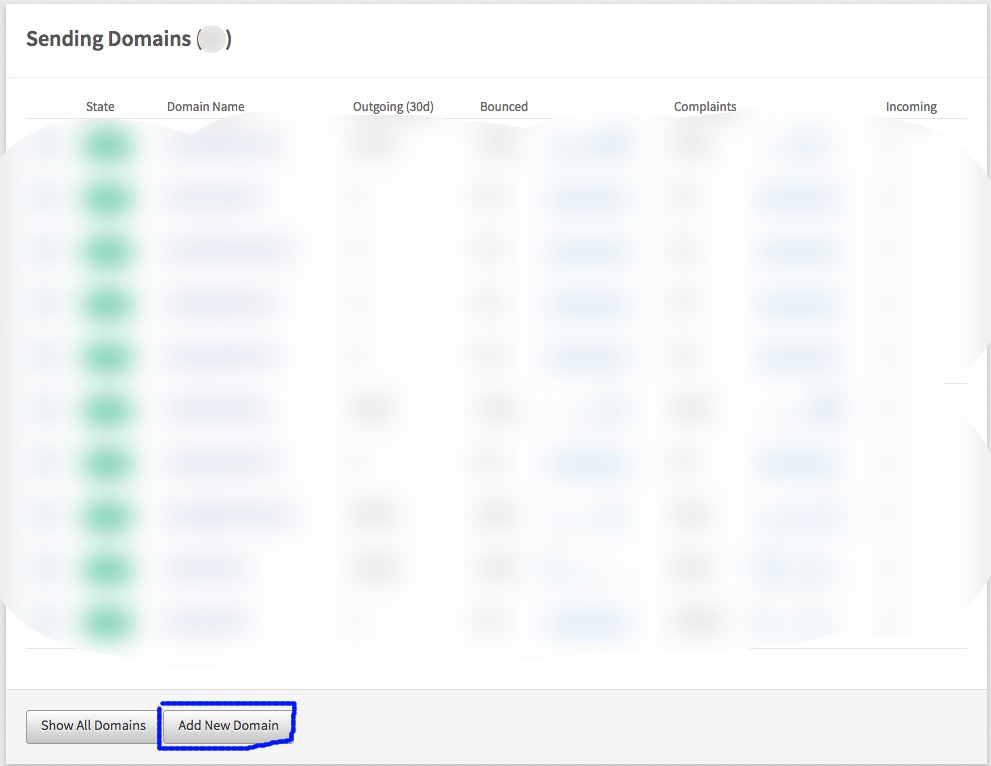991x766 pixels.
Task: Click the Complaints column header
Action: coord(704,107)
